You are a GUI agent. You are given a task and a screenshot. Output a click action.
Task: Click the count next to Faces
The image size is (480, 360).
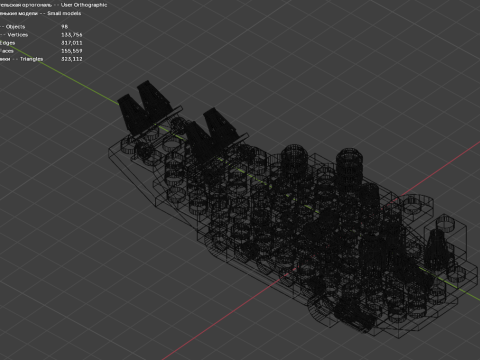point(72,51)
